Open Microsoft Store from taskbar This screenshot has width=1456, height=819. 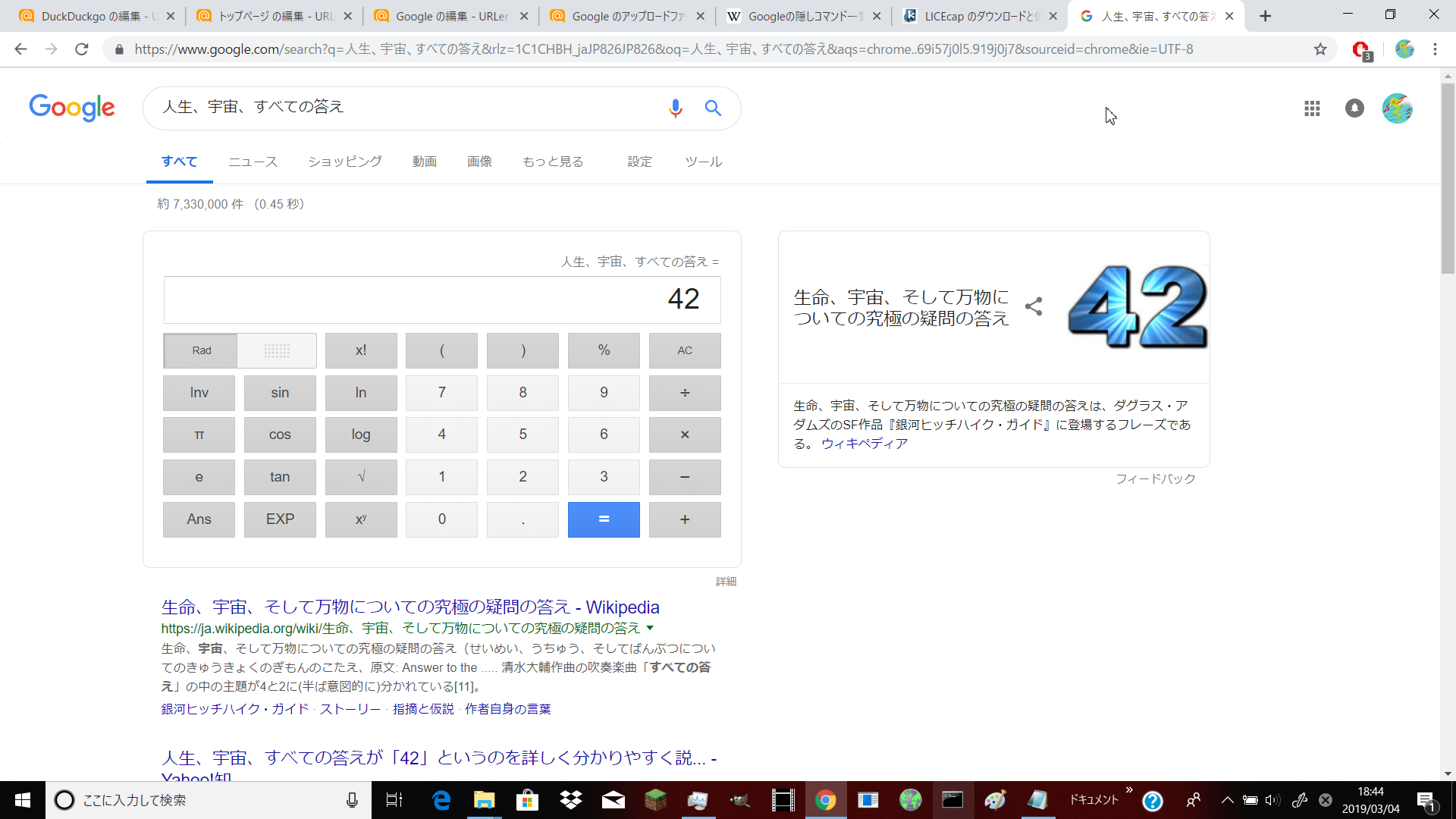pyautogui.click(x=527, y=800)
